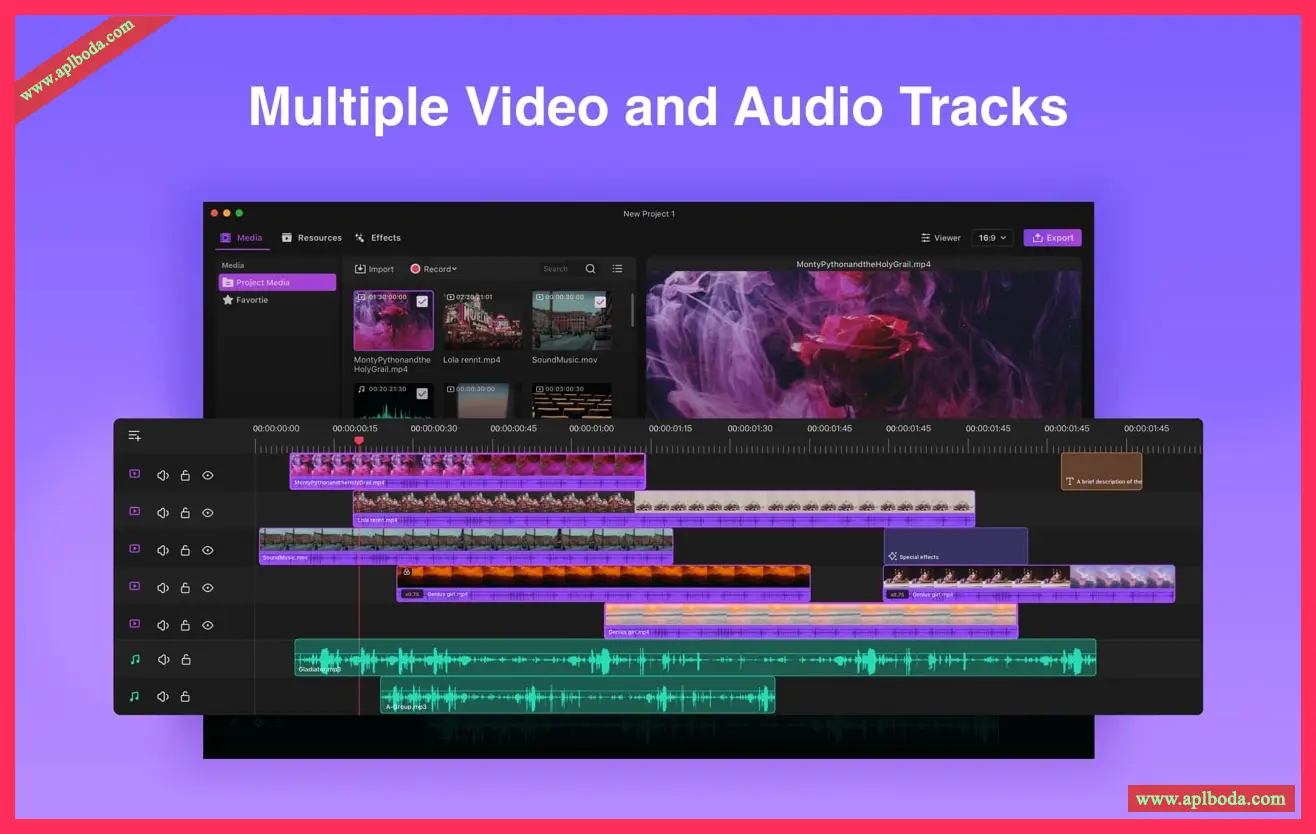Select the SoundMusic.mov timeline clip

[466, 547]
